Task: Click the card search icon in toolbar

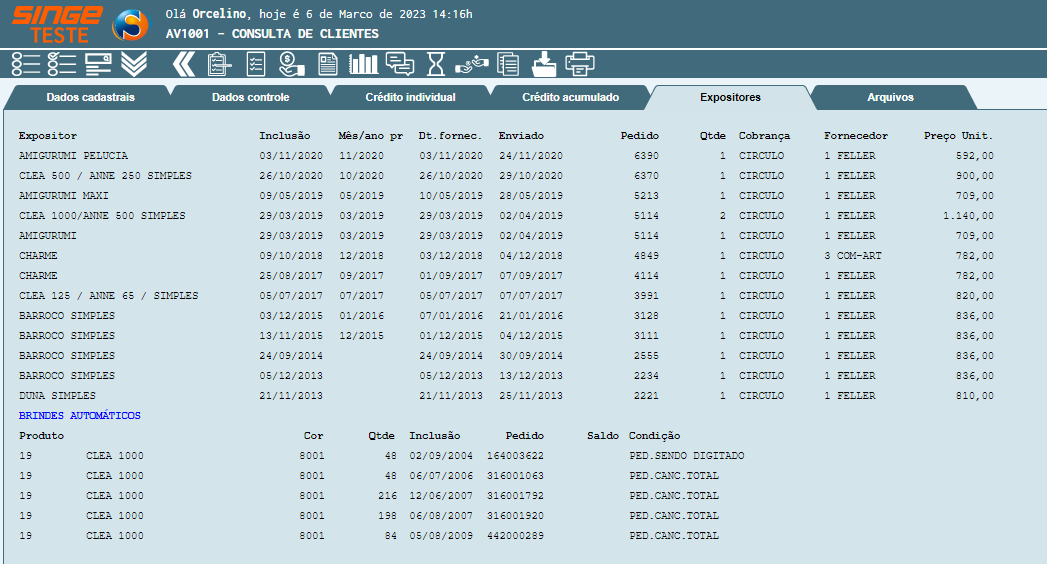Action: 98,65
